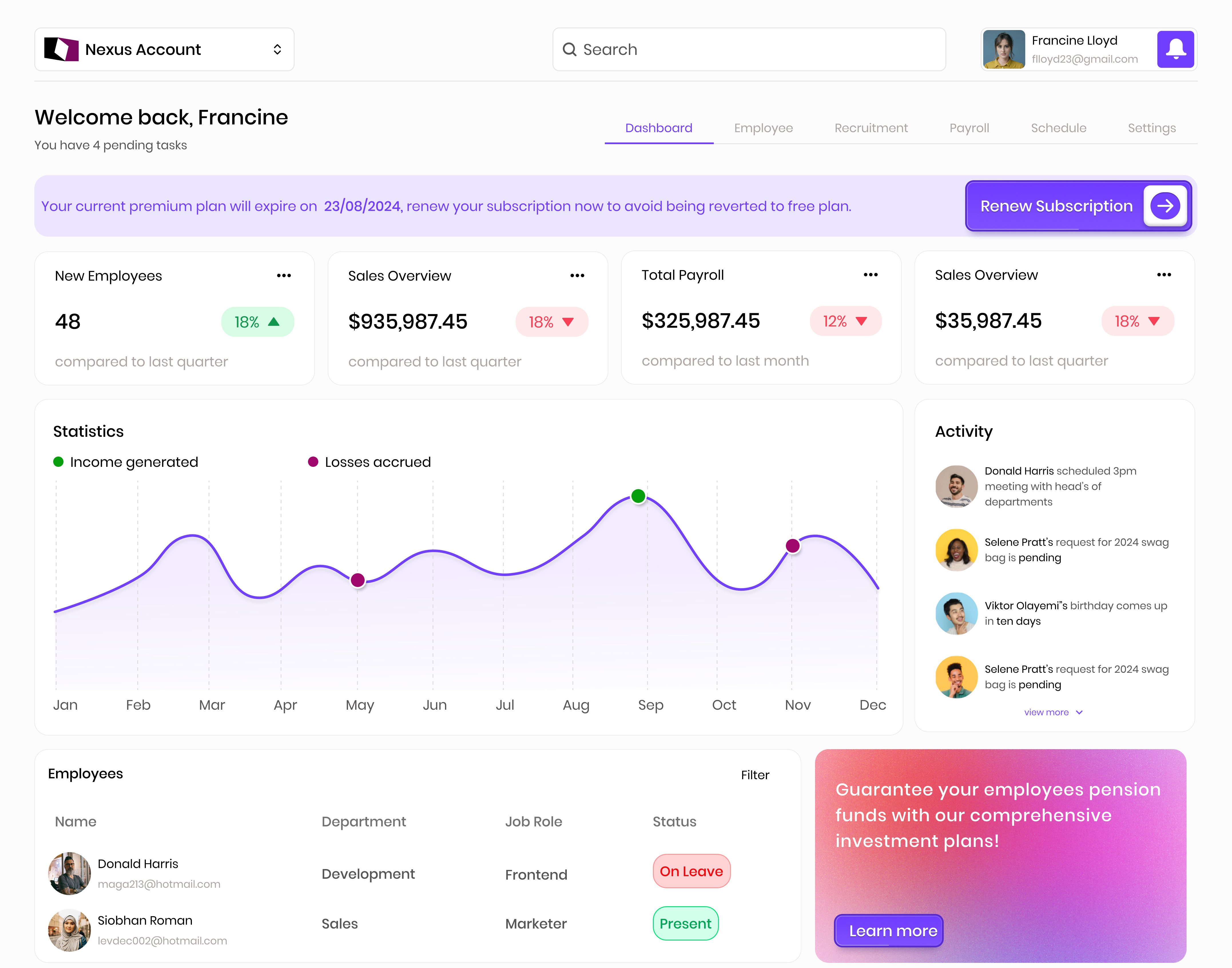This screenshot has height=968, width=1232.
Task: Open three-dot menu on $935,987.45 Sales Overview card
Action: coord(577,275)
